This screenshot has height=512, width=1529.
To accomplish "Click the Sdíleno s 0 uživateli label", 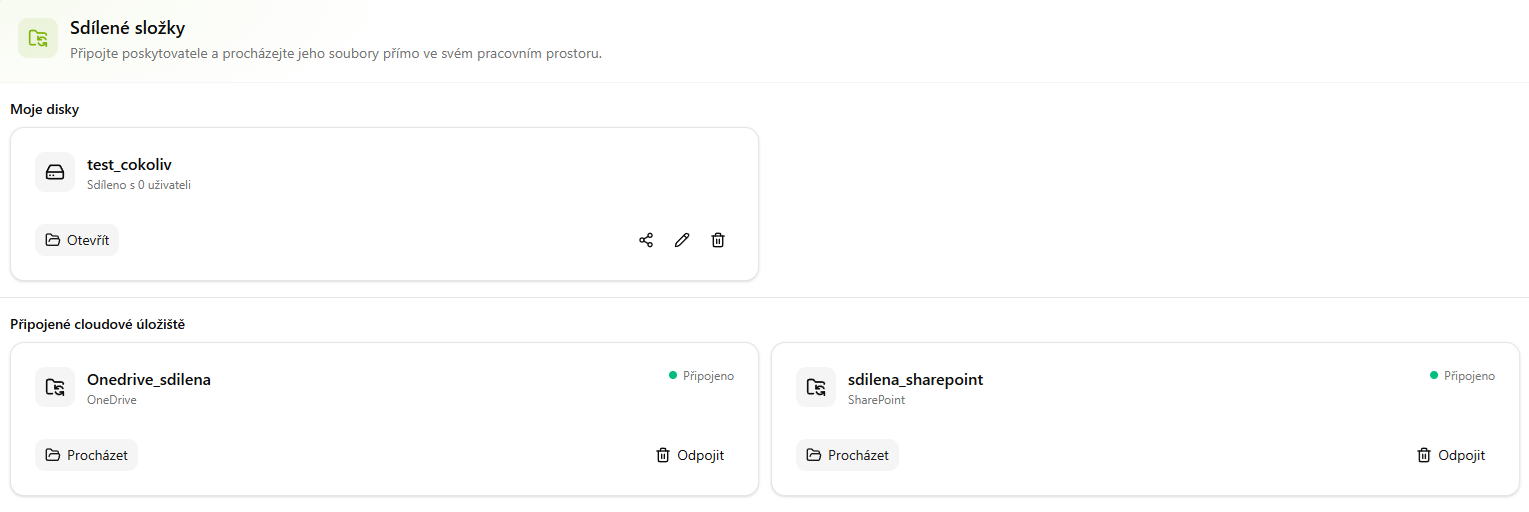I will coord(139,185).
